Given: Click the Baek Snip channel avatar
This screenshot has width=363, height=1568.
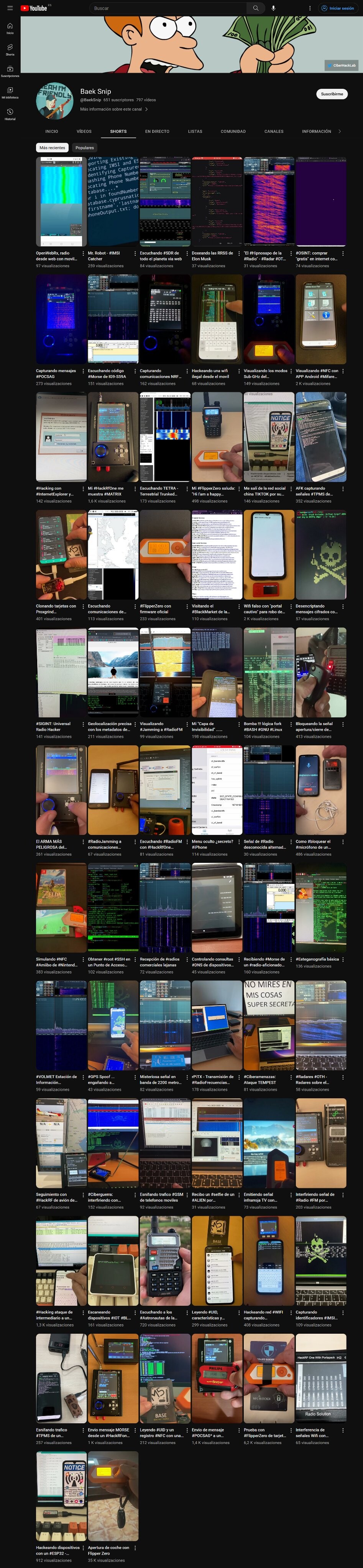Looking at the screenshot, I should coord(55,100).
